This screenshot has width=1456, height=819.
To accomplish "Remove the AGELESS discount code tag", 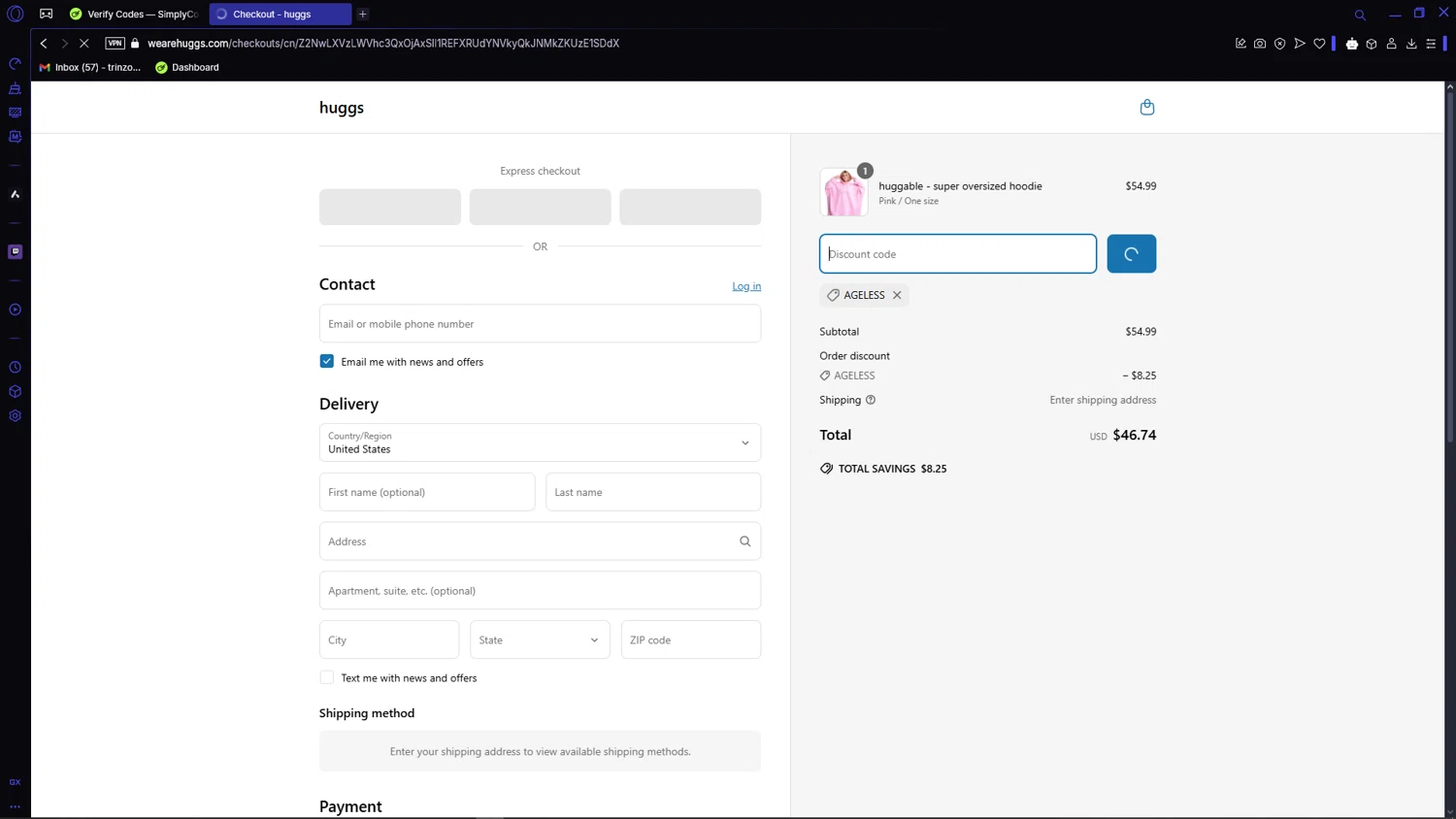I will coord(897,295).
